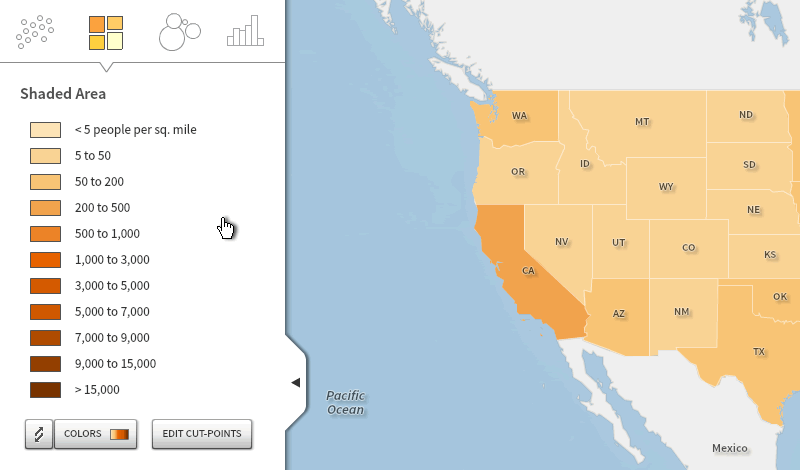Select the bubble visualization icon
The height and width of the screenshot is (470, 800).
[180, 32]
